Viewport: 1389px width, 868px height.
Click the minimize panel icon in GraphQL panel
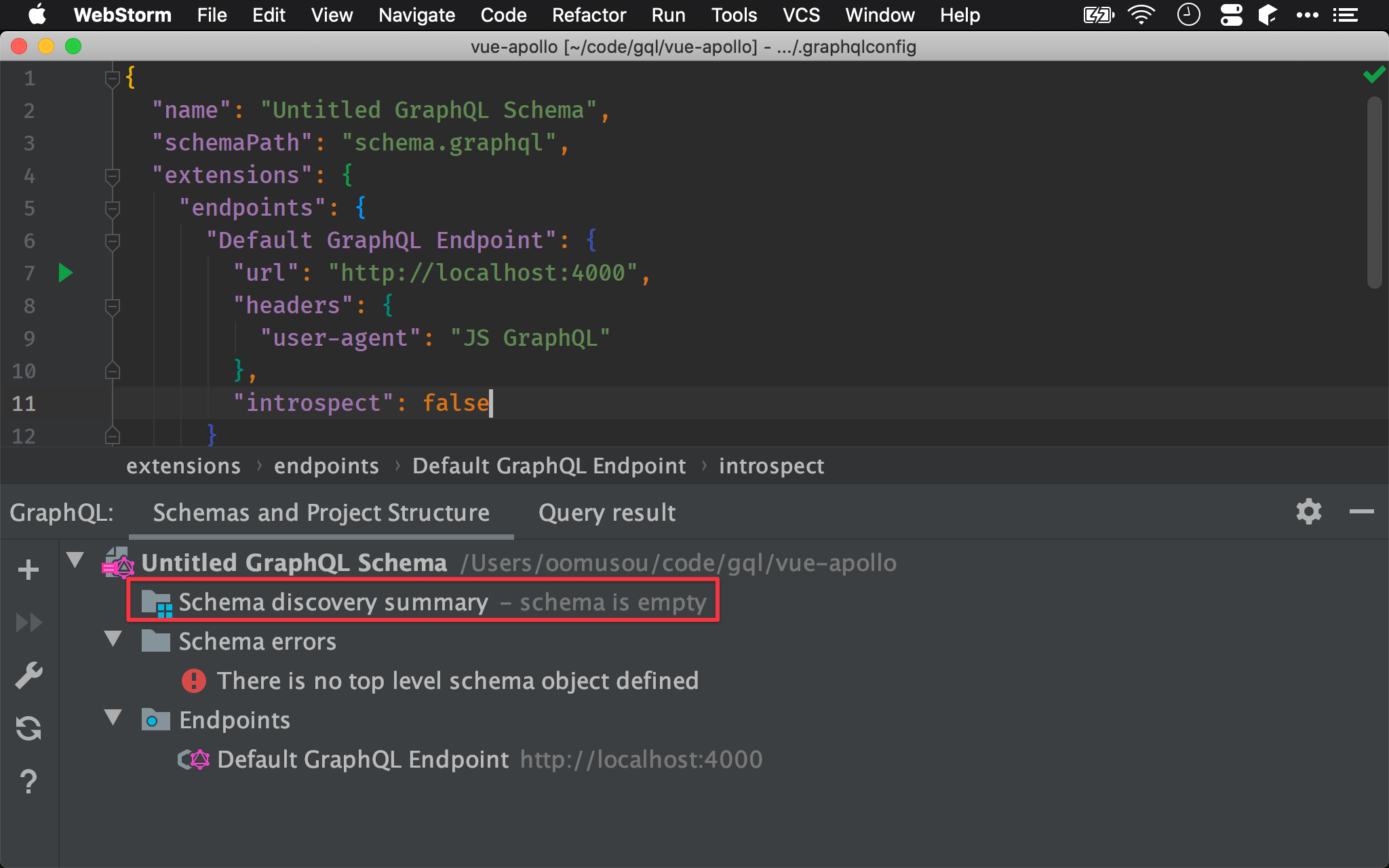1361,511
